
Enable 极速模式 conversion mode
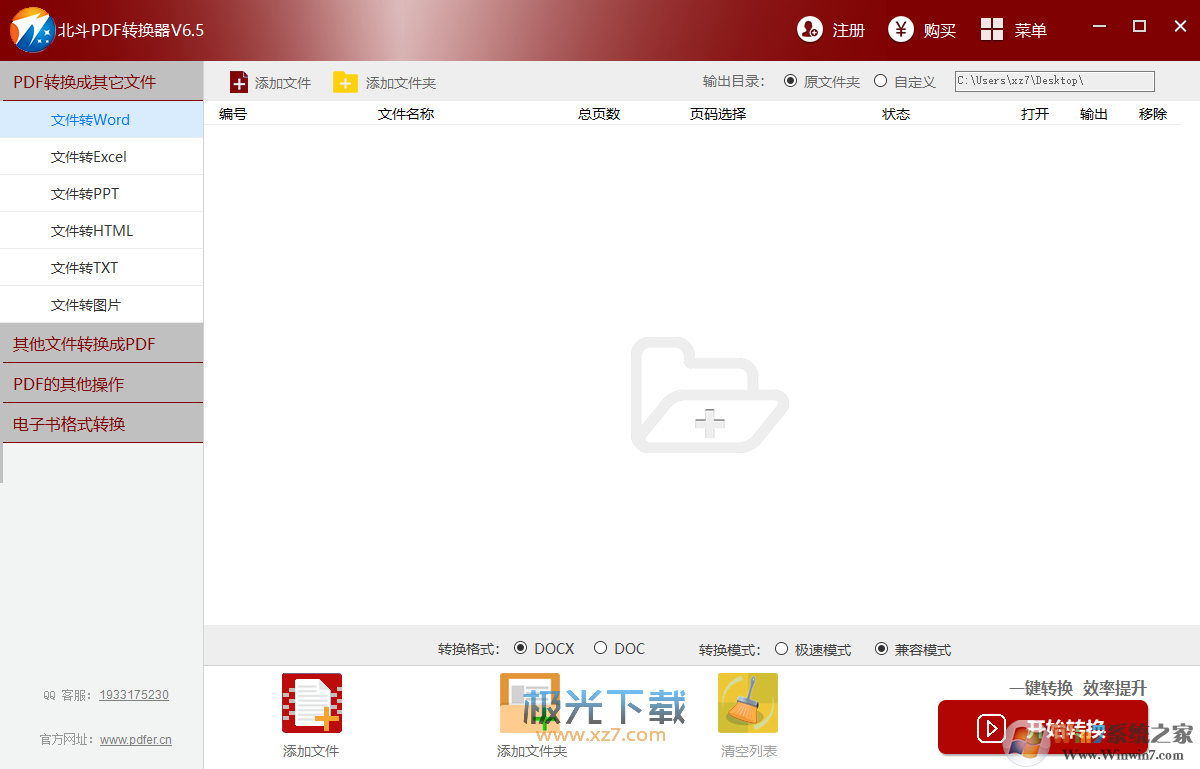(780, 649)
